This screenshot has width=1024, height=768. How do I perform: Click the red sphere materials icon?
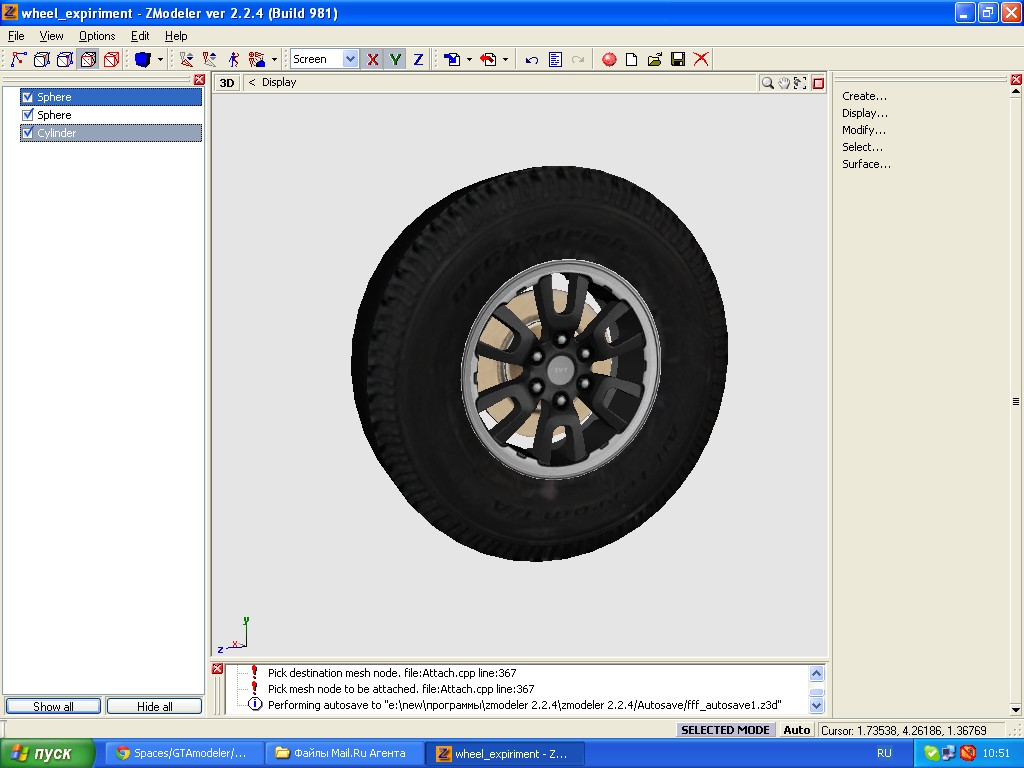click(x=610, y=59)
